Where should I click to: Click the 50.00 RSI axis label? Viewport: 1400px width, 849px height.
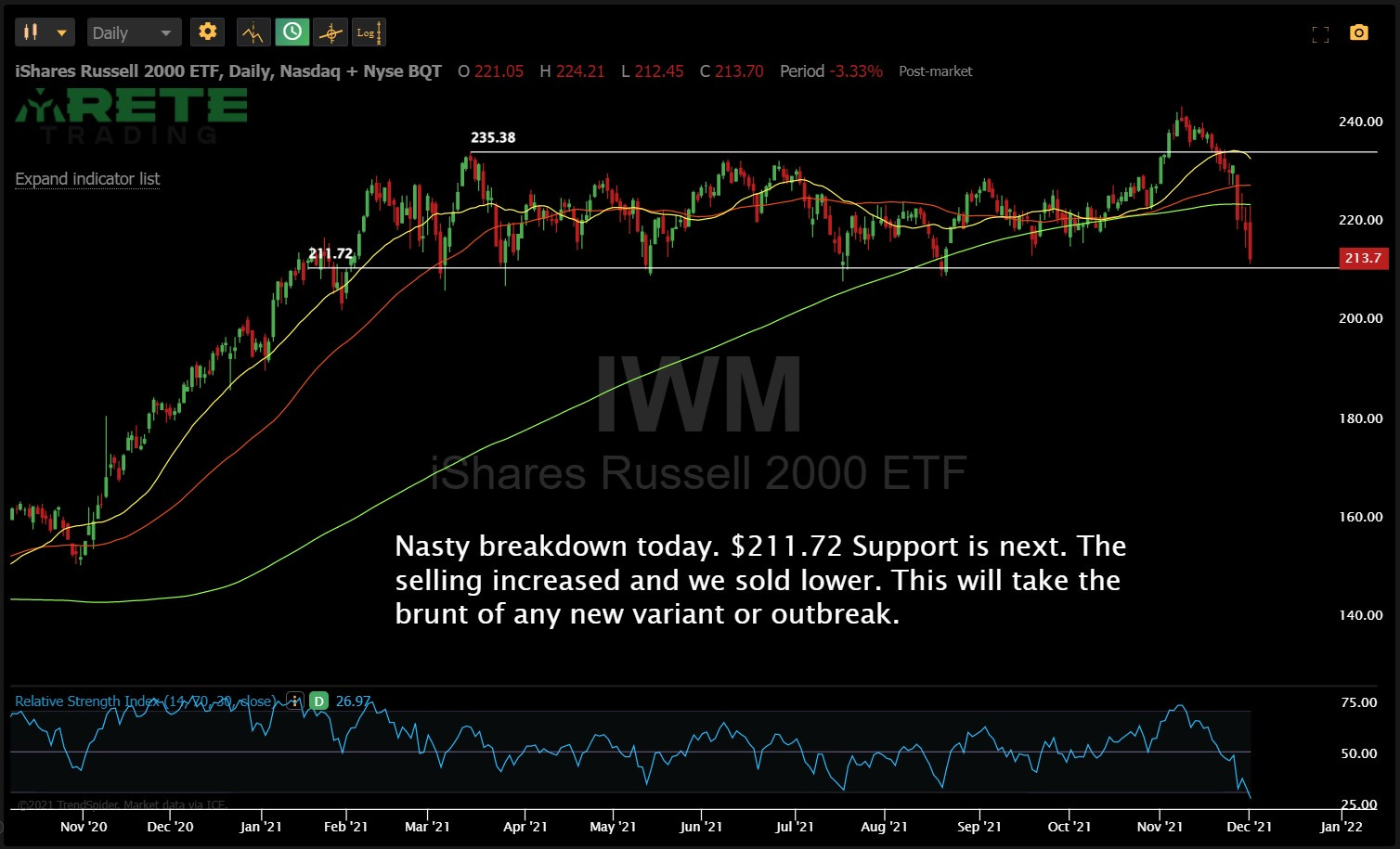(x=1359, y=753)
